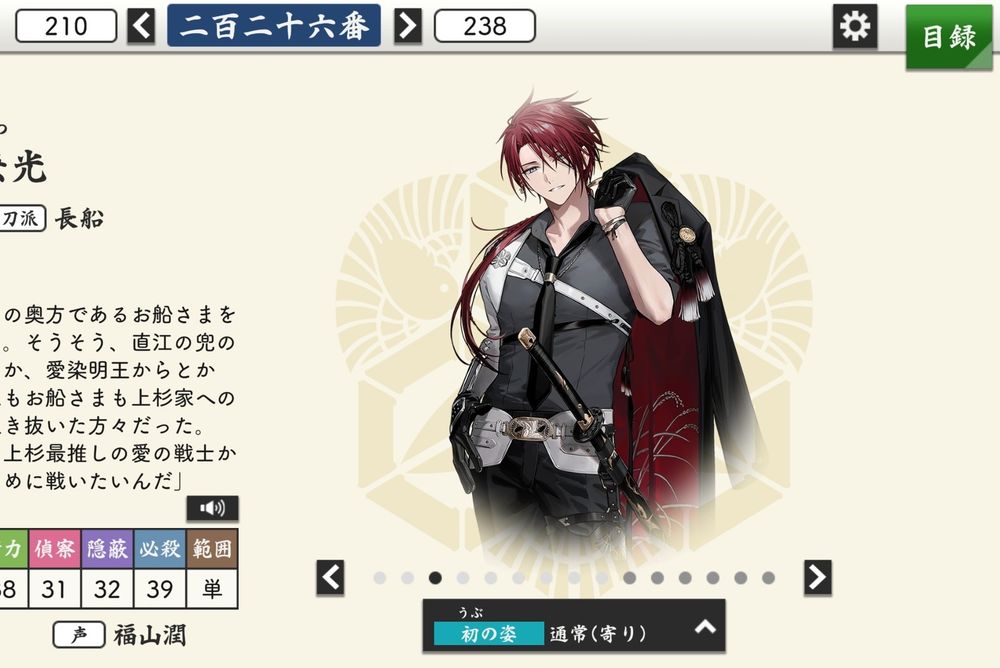
Task: Click the 偵察 stat header
Action: tap(54, 549)
